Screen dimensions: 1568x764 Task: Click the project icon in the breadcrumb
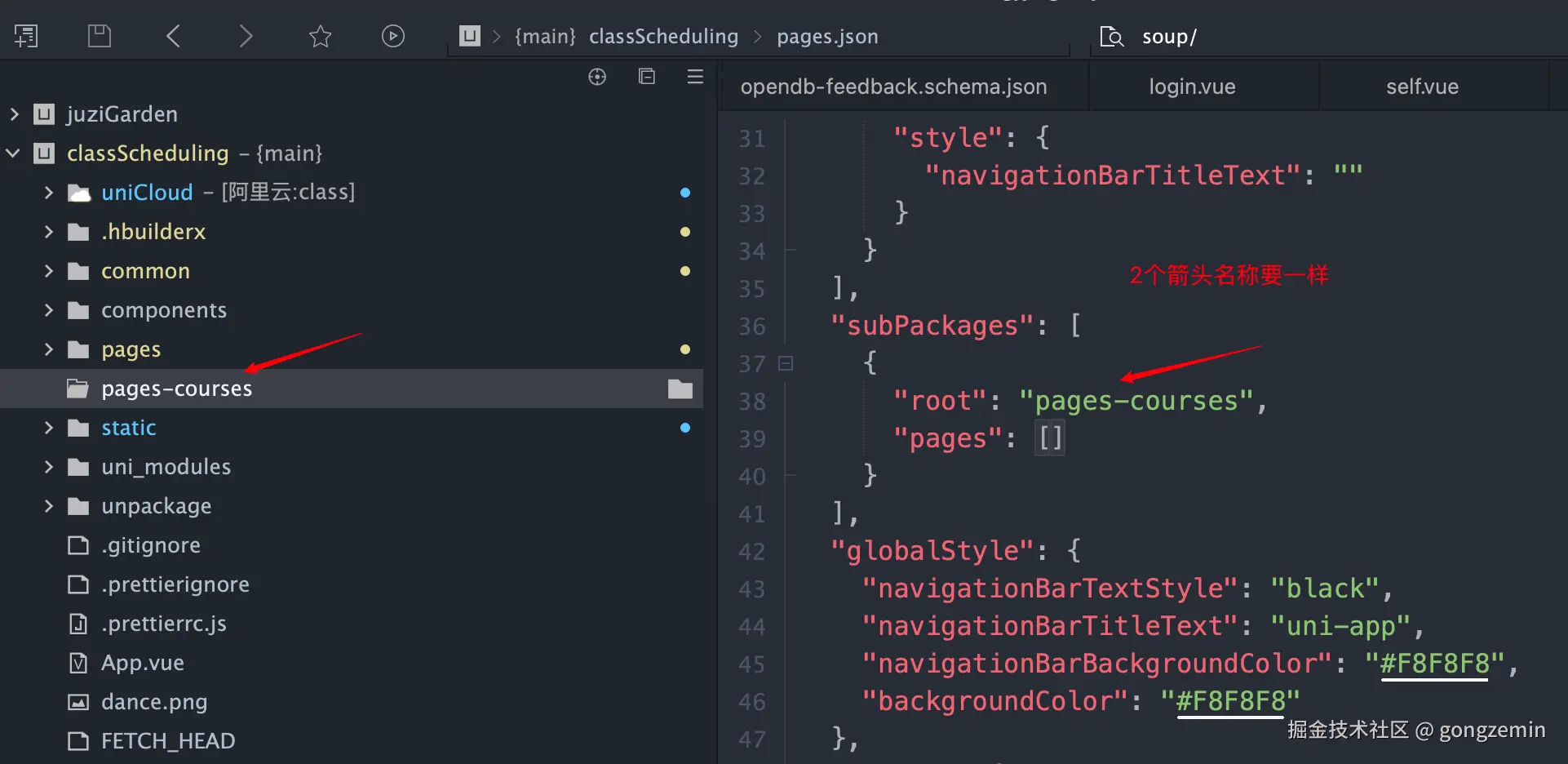tap(470, 36)
